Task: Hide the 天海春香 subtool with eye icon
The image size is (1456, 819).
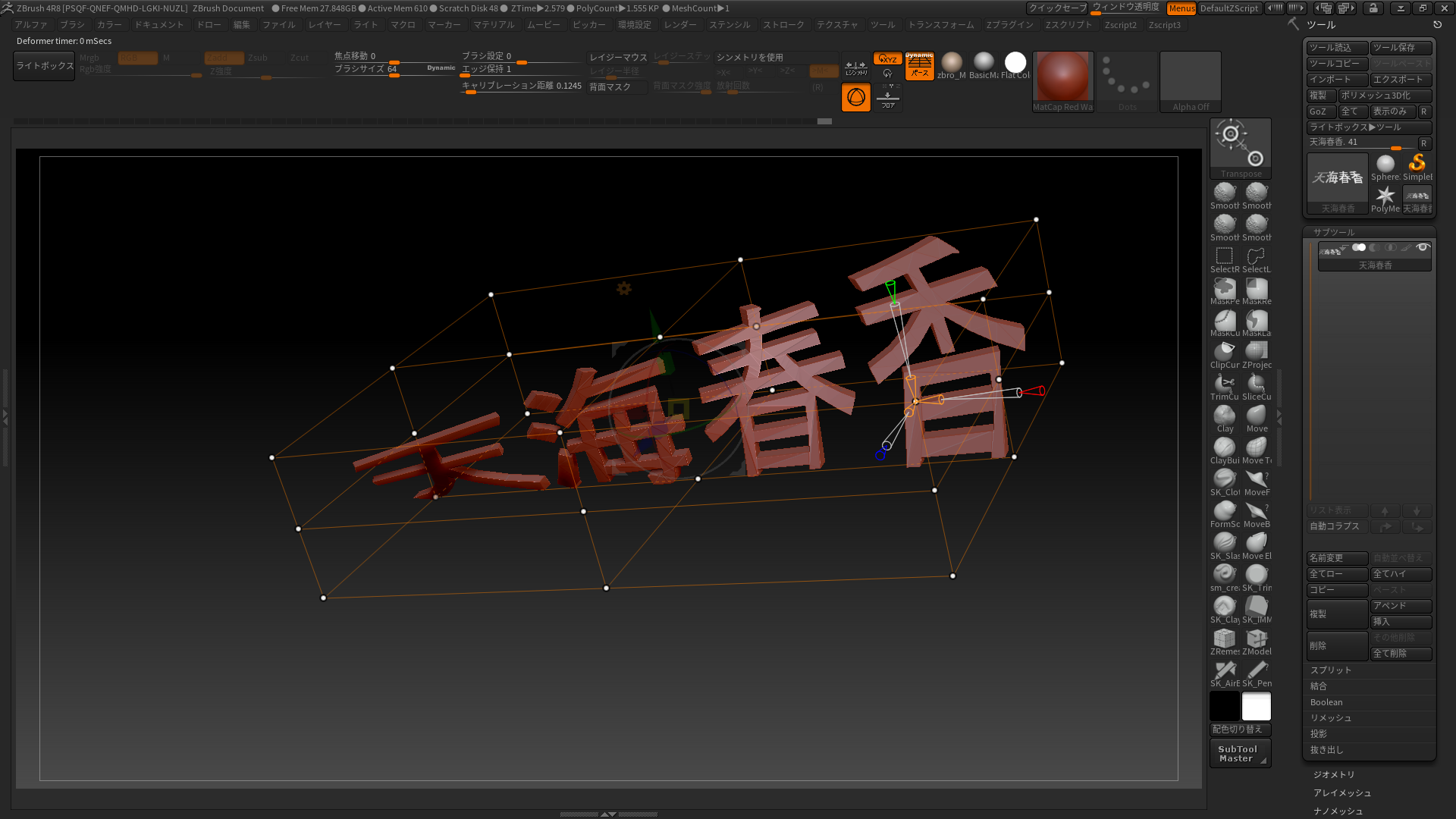Action: [x=1423, y=248]
